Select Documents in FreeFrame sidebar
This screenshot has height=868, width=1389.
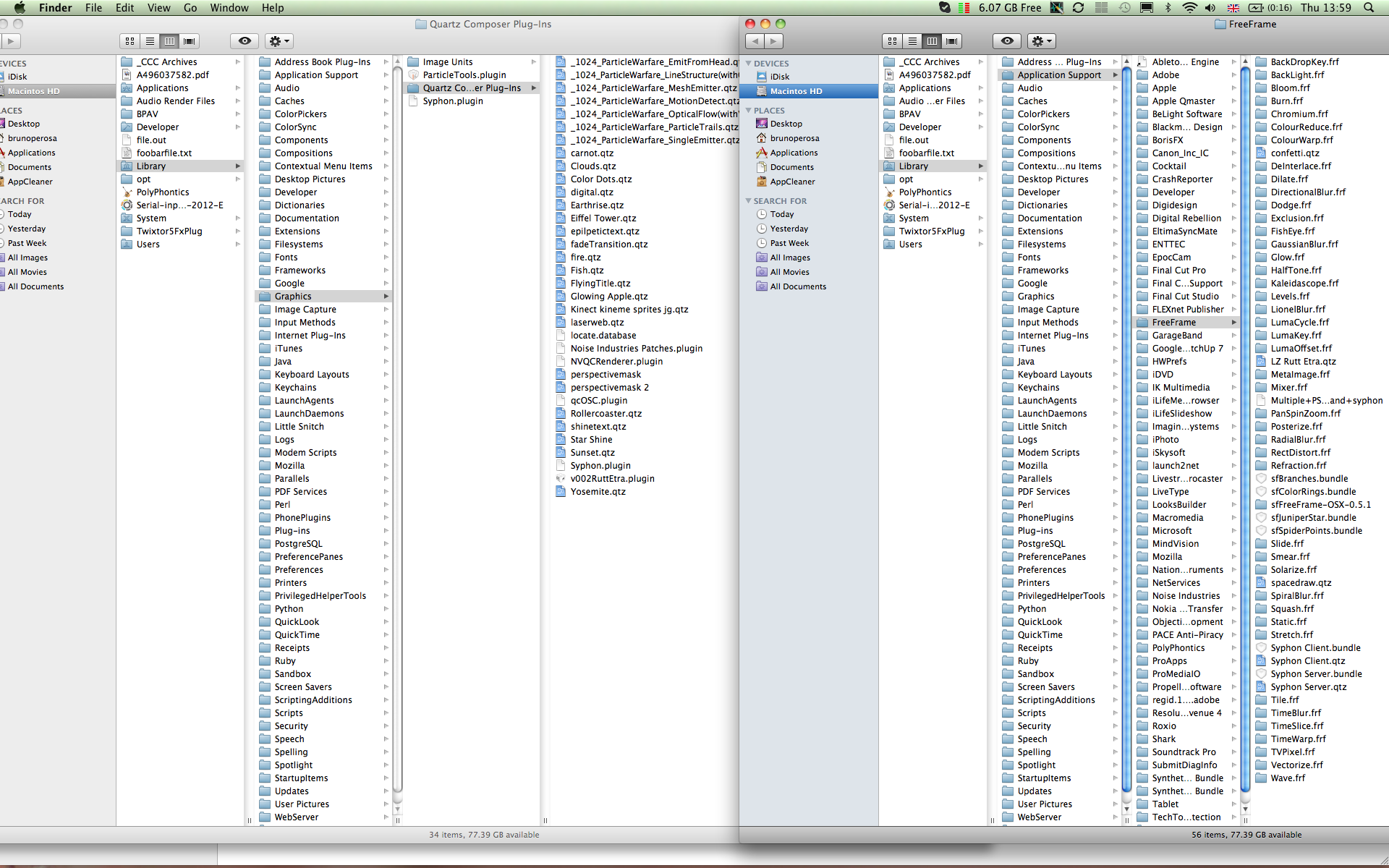pos(808,167)
